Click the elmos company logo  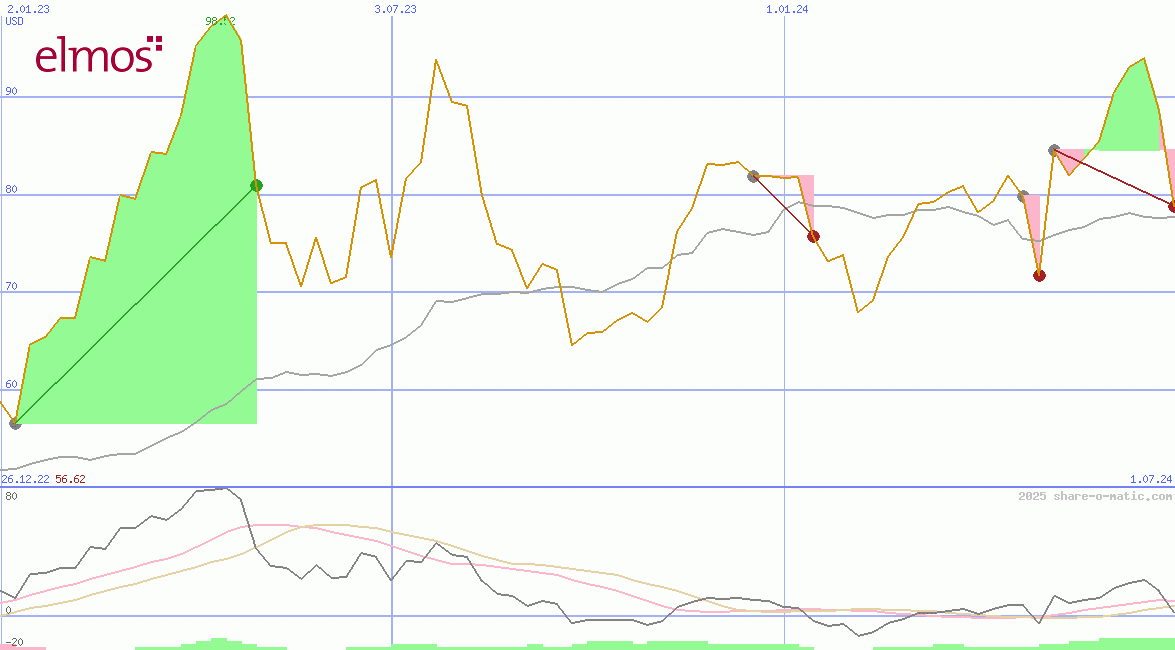click(98, 55)
